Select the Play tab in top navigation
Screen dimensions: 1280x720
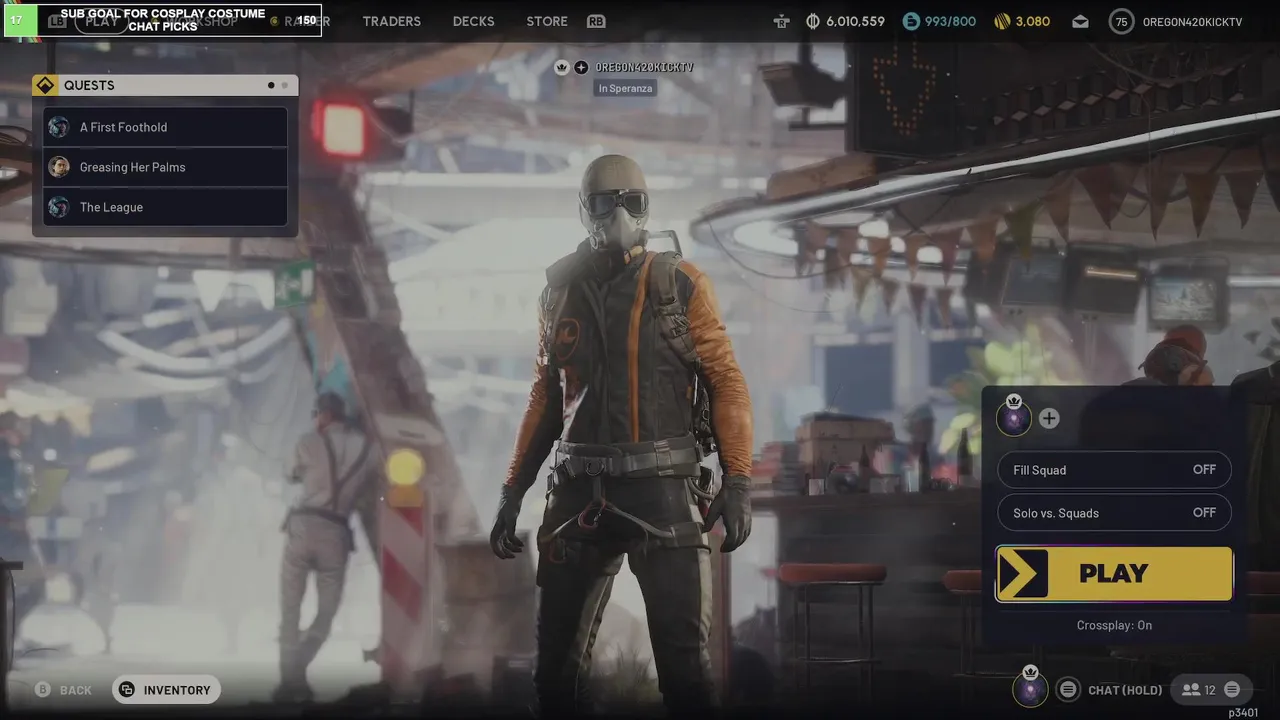pos(102,21)
